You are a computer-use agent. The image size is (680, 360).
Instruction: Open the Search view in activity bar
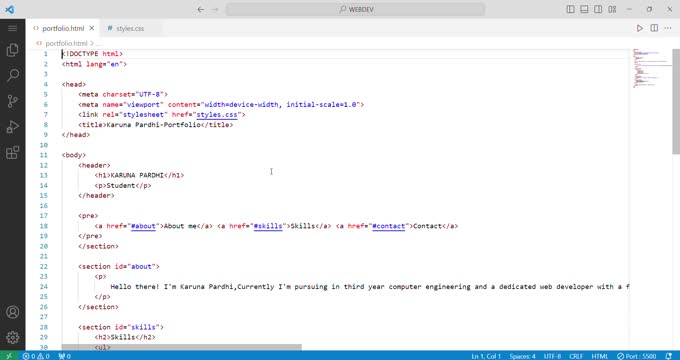click(13, 75)
